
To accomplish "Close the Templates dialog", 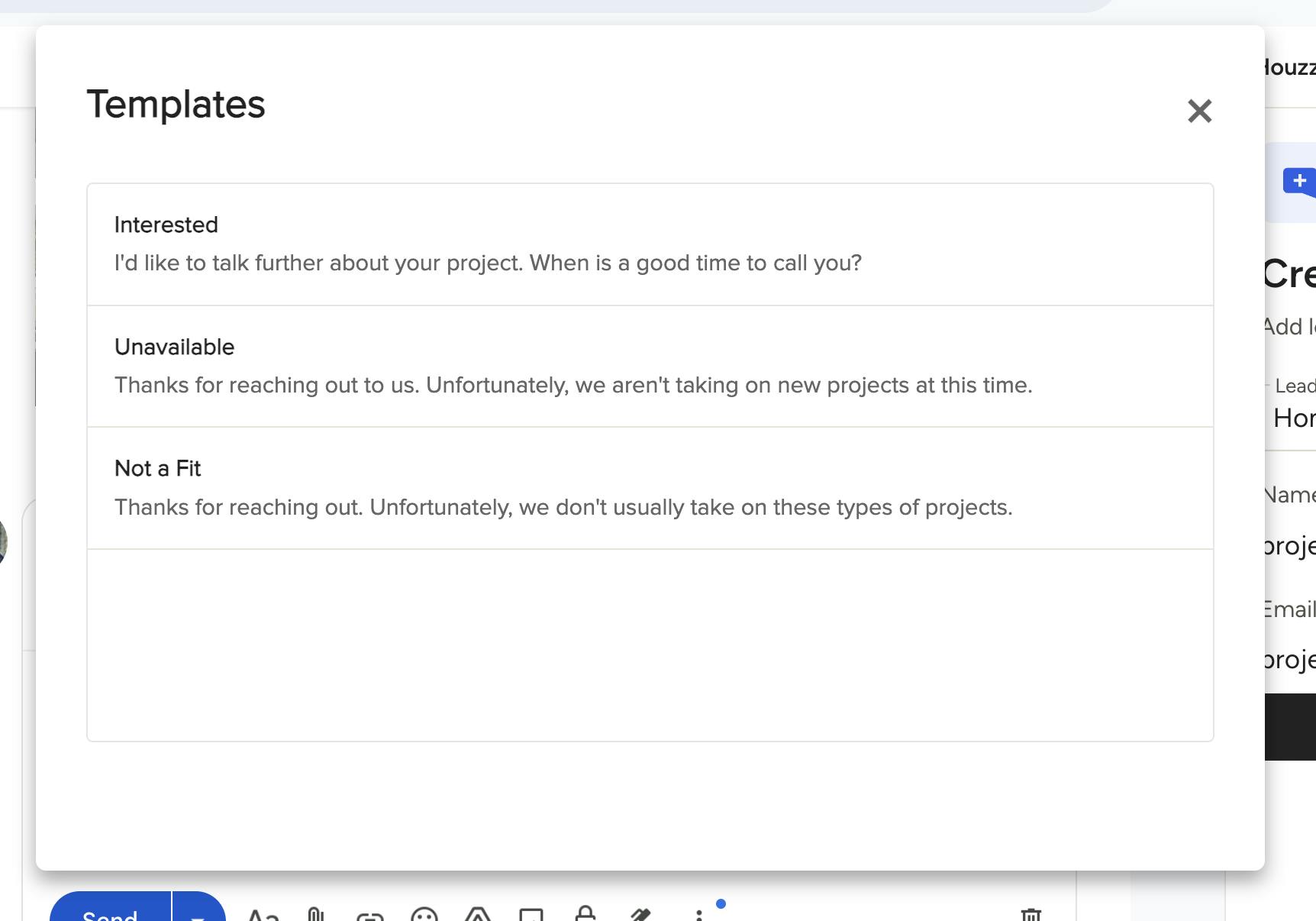I will click(1199, 111).
